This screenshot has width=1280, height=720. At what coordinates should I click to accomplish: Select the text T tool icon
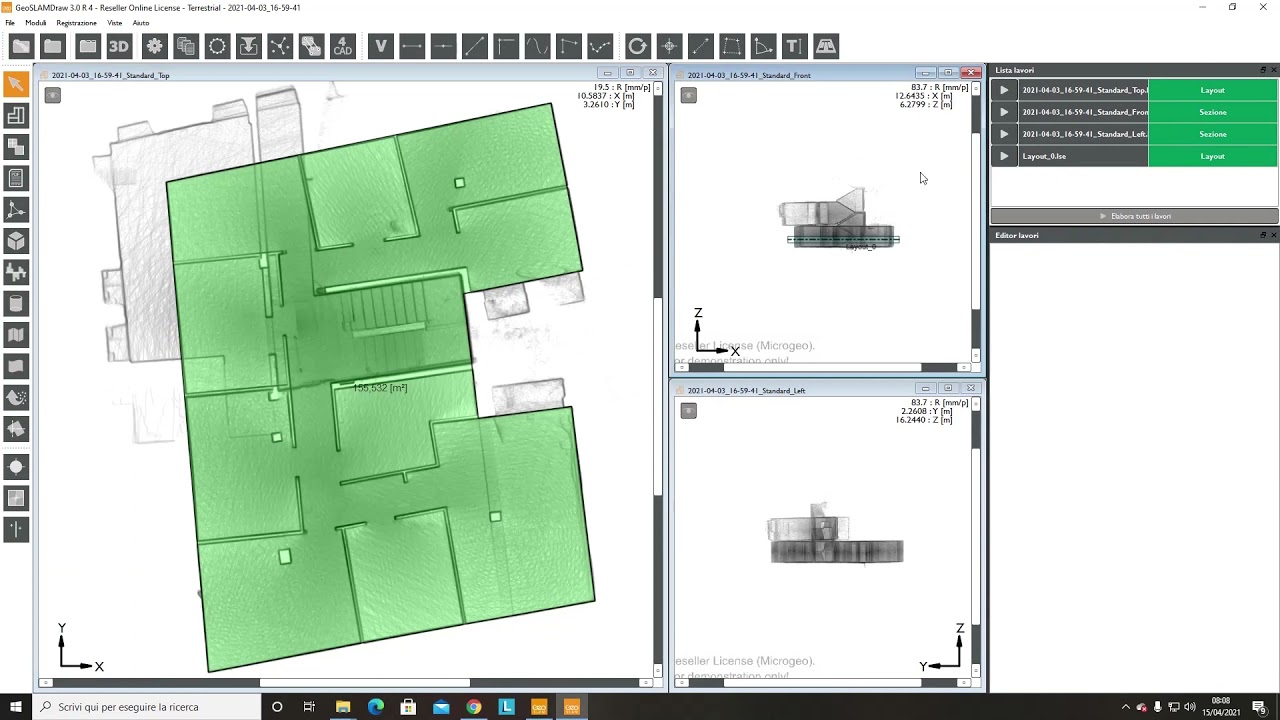click(x=794, y=46)
